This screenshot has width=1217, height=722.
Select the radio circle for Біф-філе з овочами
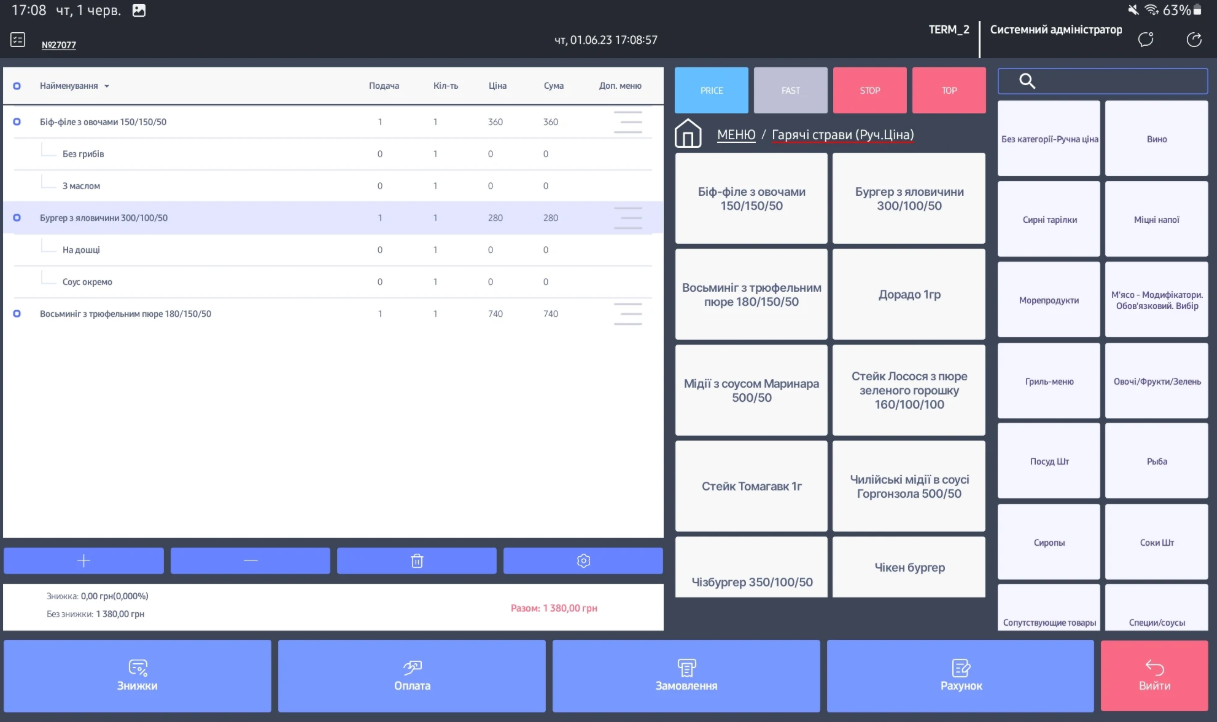(17, 122)
